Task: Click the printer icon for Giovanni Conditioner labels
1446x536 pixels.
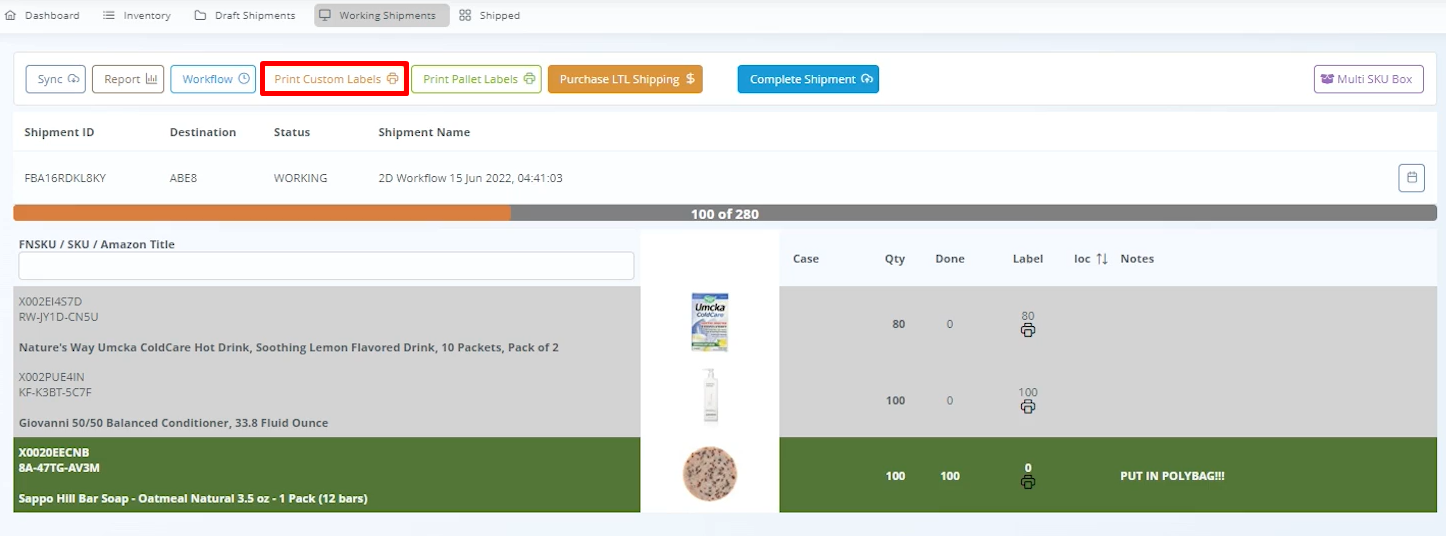Action: [1027, 407]
